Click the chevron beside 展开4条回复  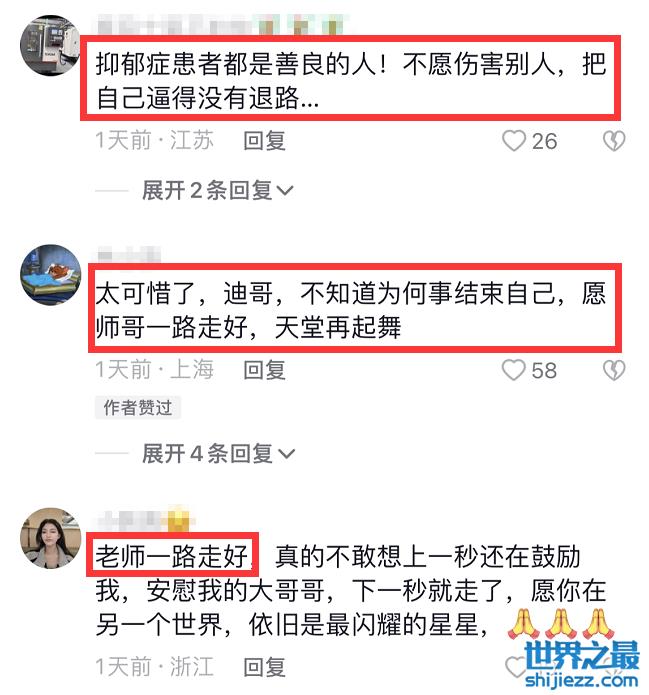tap(286, 454)
